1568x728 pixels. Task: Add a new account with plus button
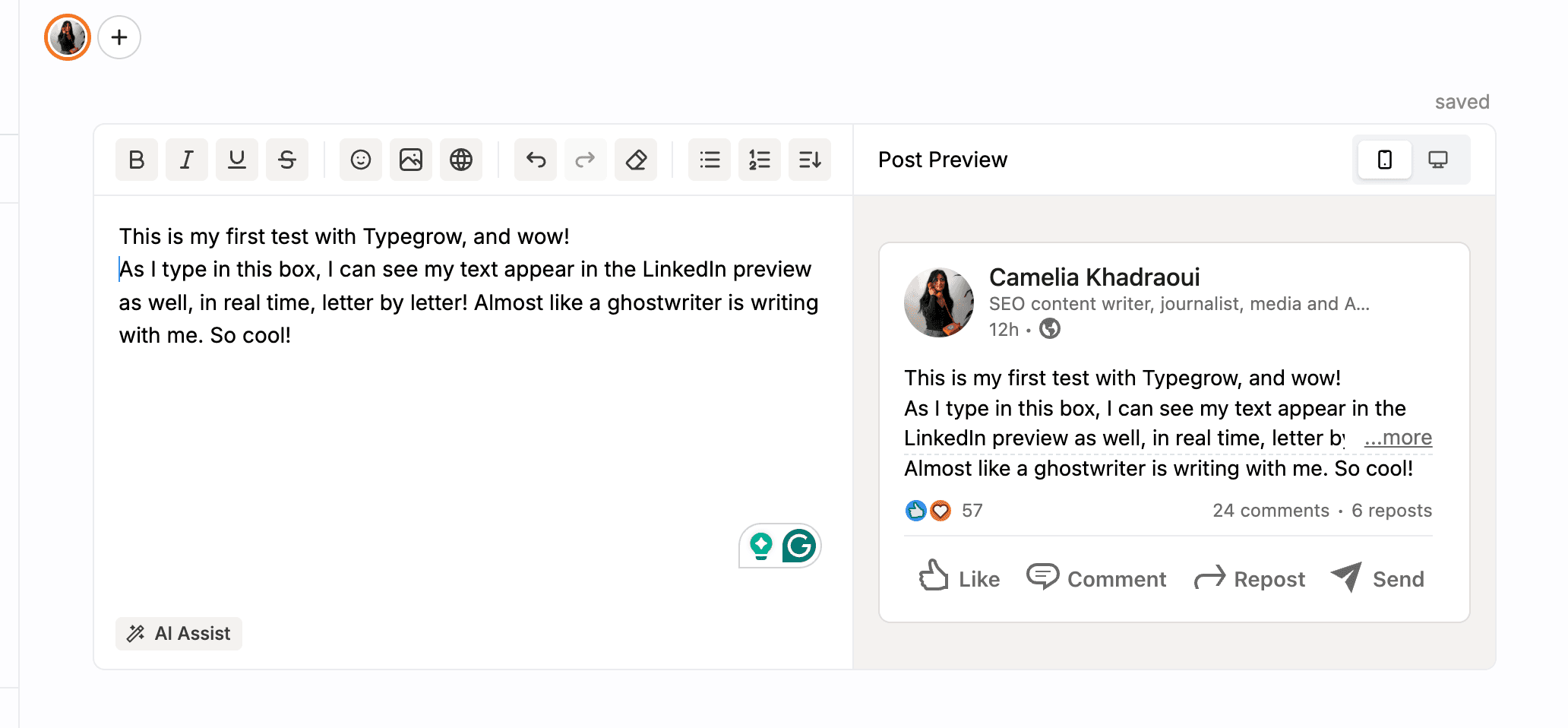click(x=119, y=37)
